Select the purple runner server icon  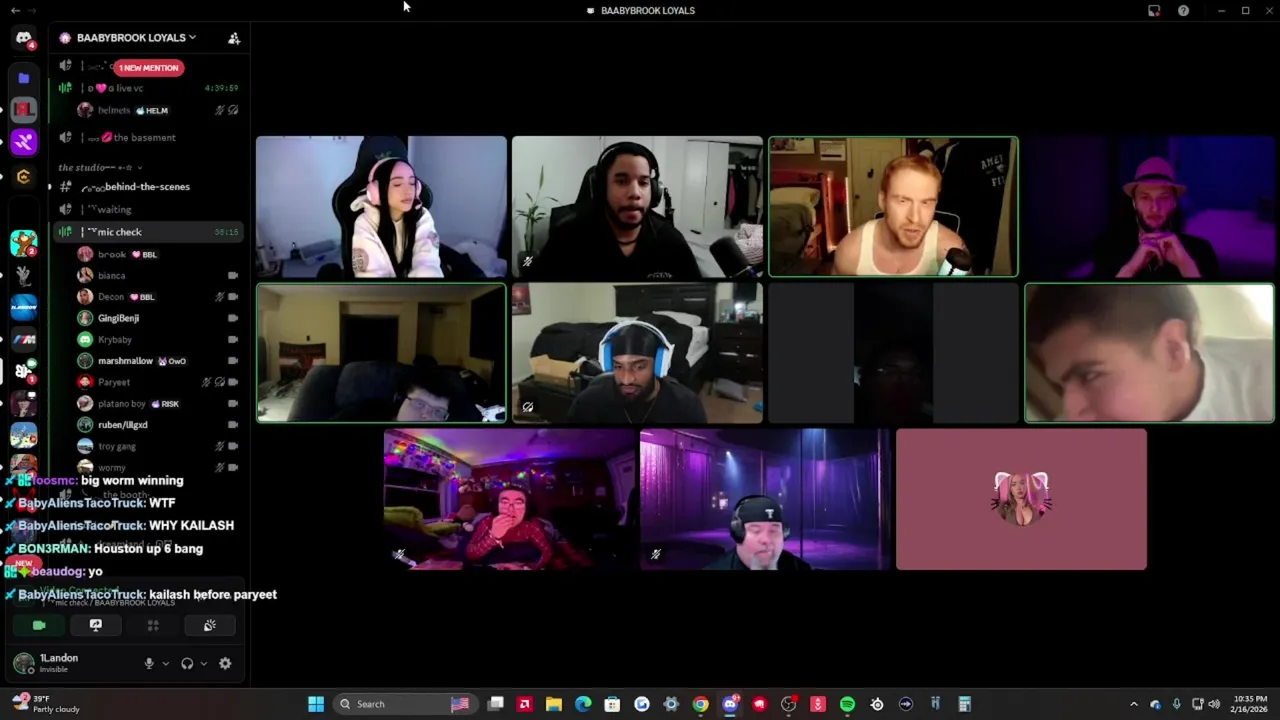[24, 142]
